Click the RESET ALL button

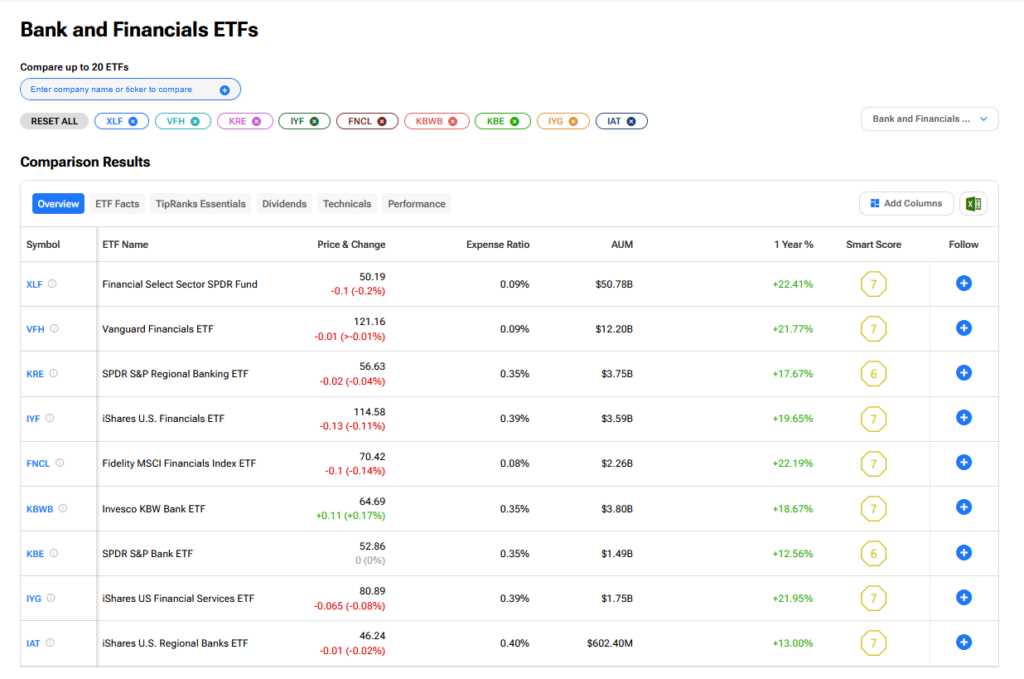[x=54, y=121]
